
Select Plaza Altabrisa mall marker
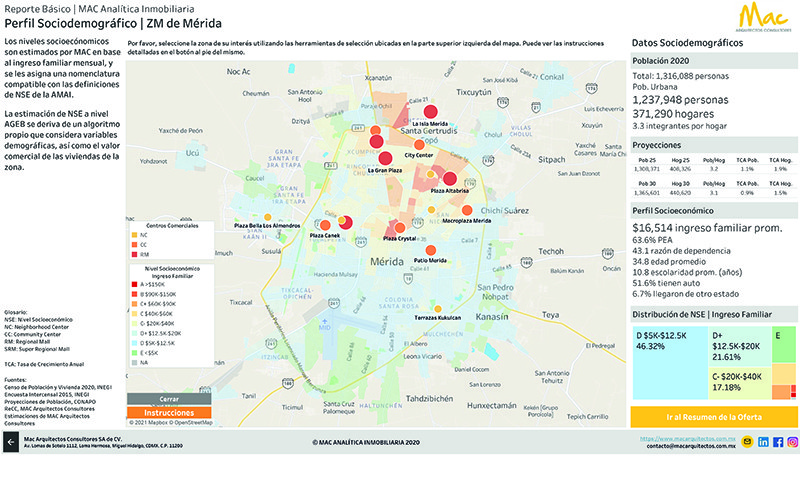pos(450,180)
